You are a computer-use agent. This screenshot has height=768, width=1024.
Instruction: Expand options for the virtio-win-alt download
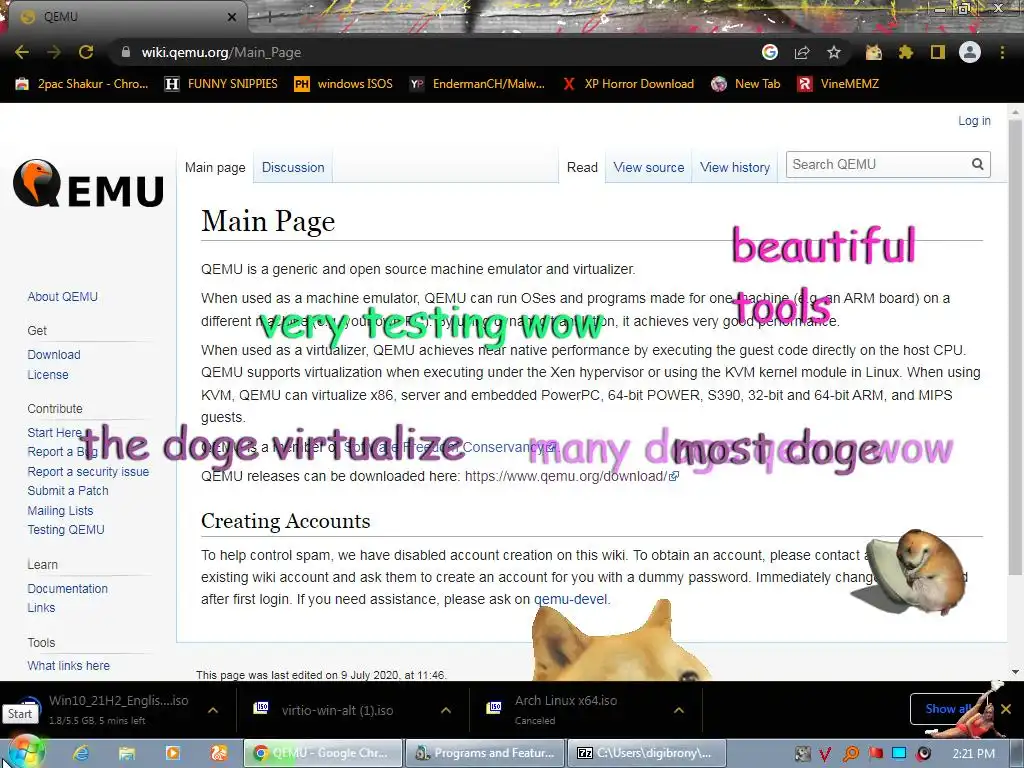tap(446, 710)
